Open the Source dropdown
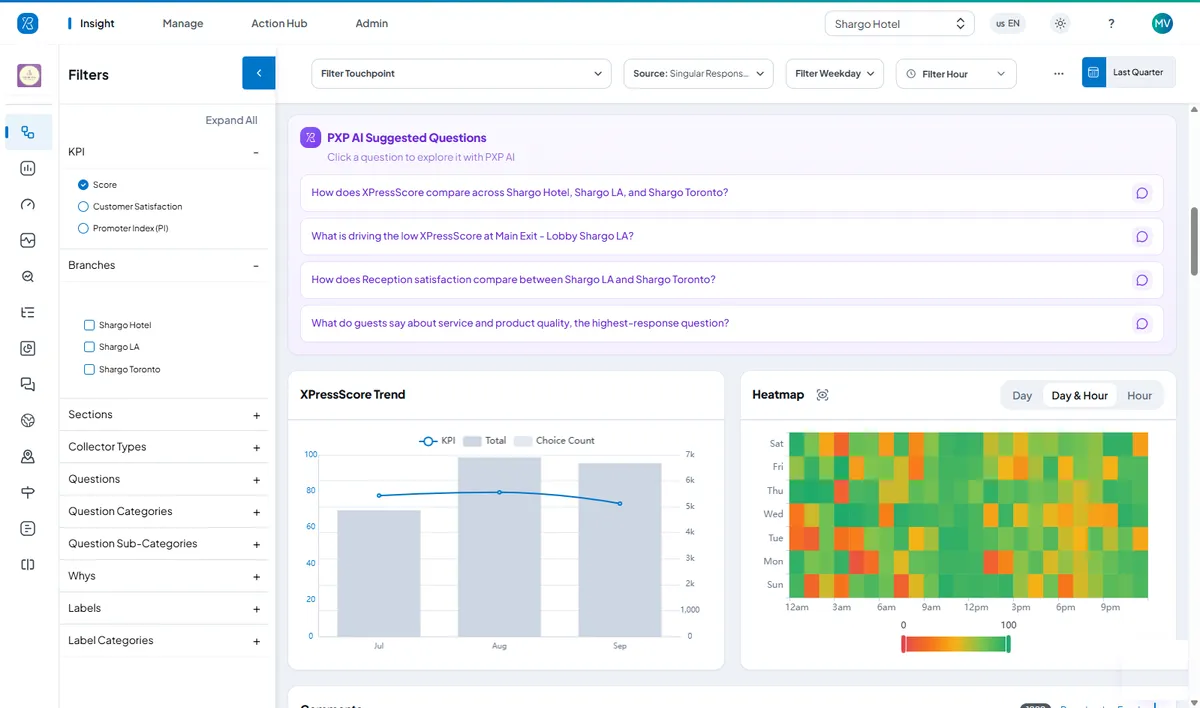The image size is (1200, 708). point(698,73)
